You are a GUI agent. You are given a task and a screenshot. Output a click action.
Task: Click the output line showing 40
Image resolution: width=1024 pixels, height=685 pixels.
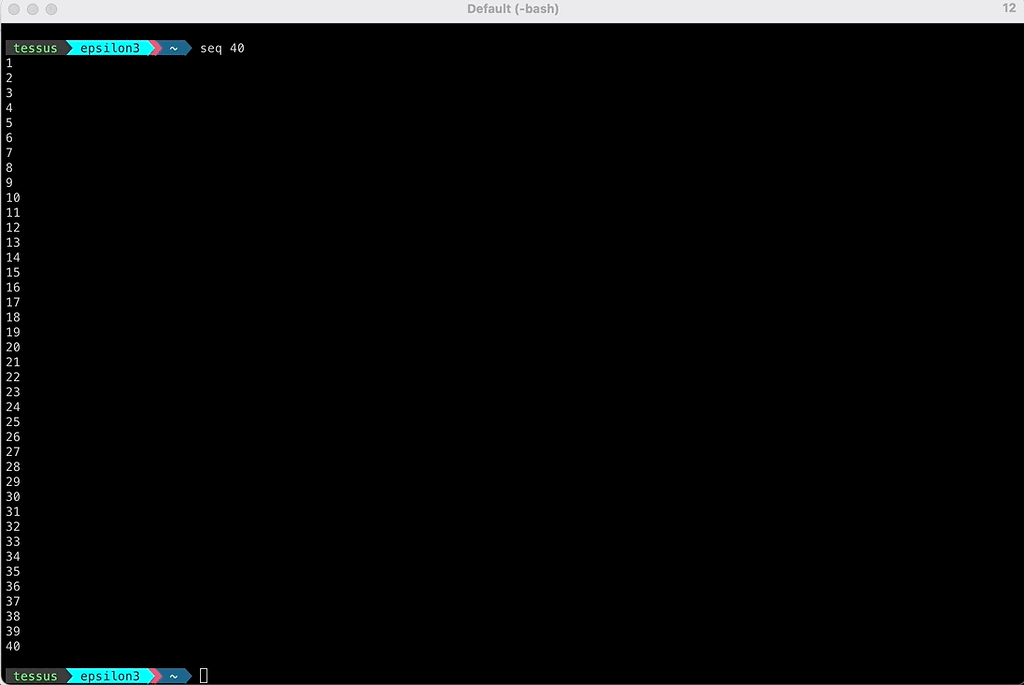[x=12, y=646]
